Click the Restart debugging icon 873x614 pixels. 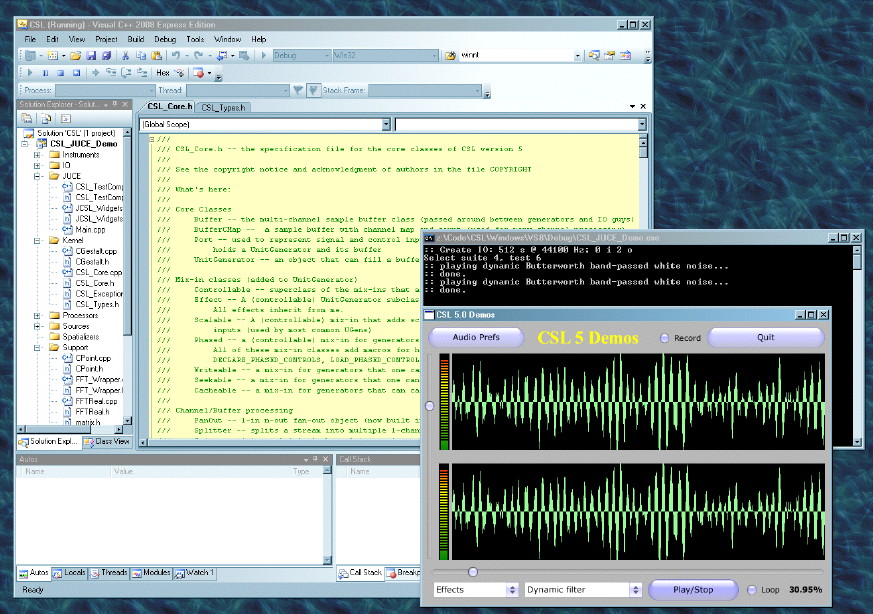point(77,73)
